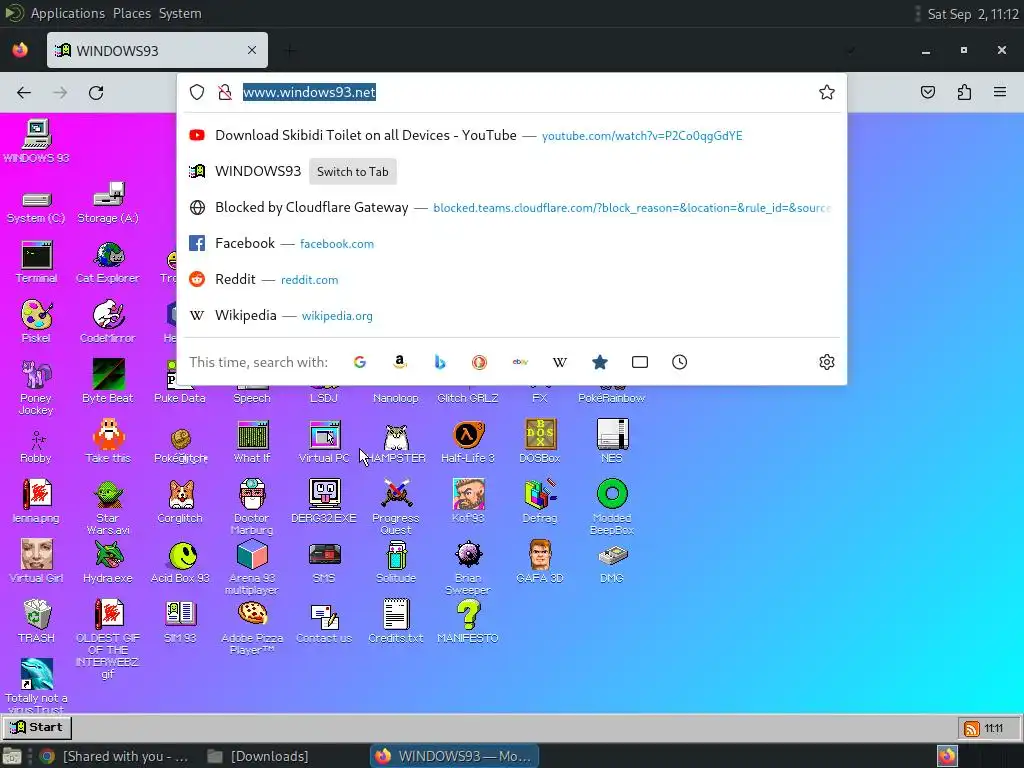Click the insecure connection padlock icon
1024x768 pixels.
(x=225, y=92)
